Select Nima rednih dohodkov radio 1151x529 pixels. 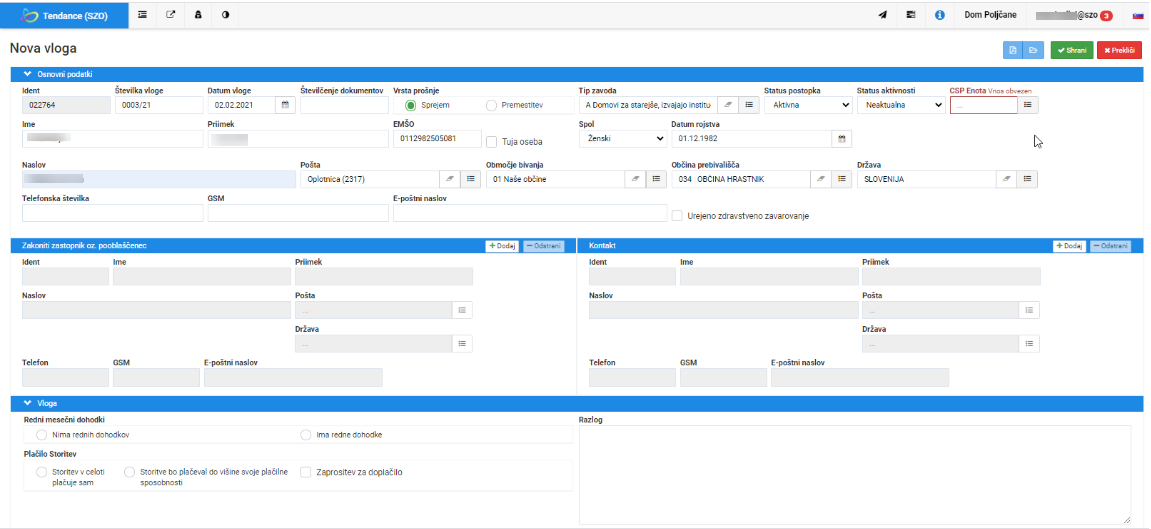tap(41, 435)
